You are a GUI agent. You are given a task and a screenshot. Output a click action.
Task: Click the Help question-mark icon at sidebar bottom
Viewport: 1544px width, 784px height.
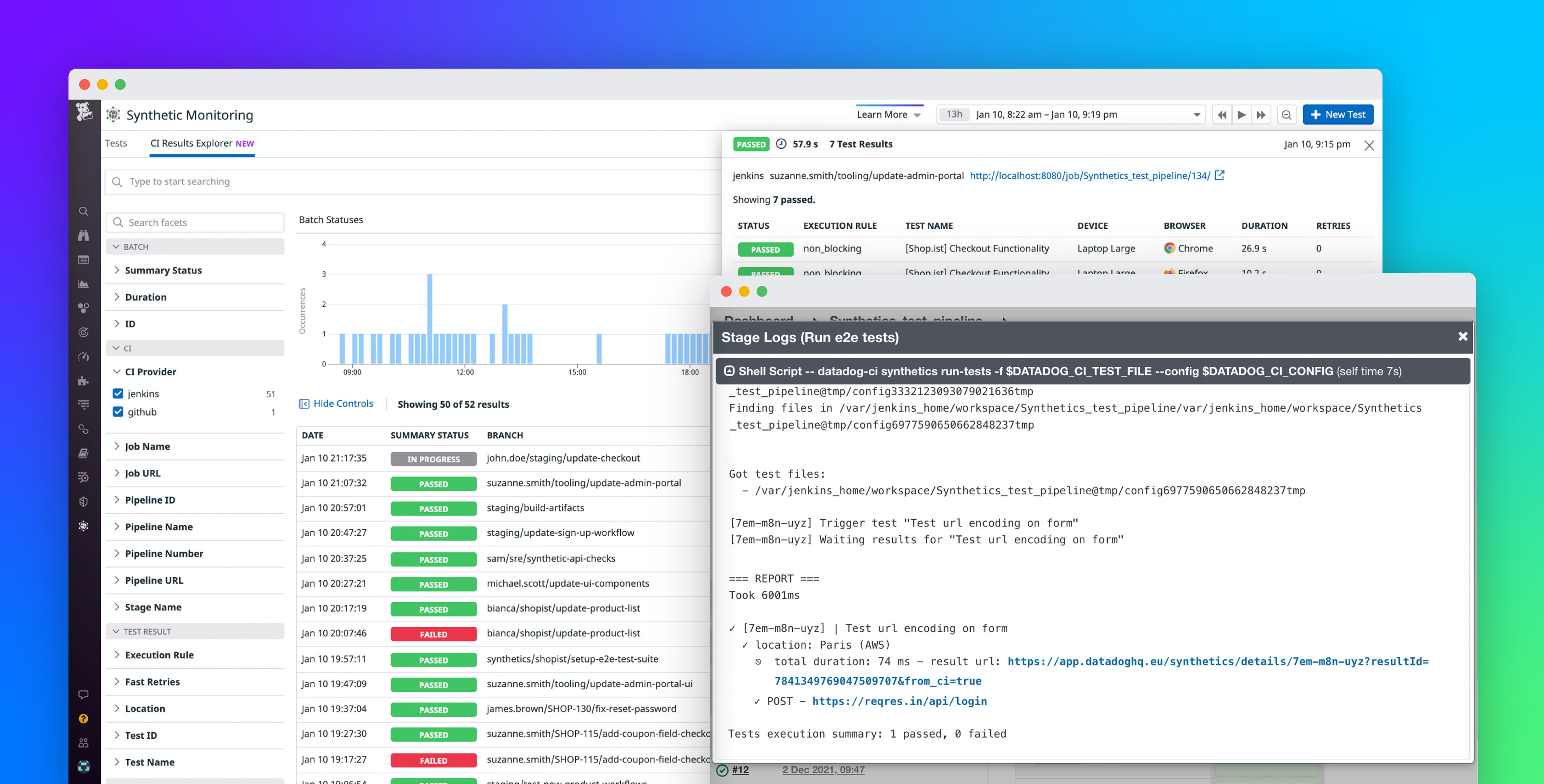pos(84,718)
